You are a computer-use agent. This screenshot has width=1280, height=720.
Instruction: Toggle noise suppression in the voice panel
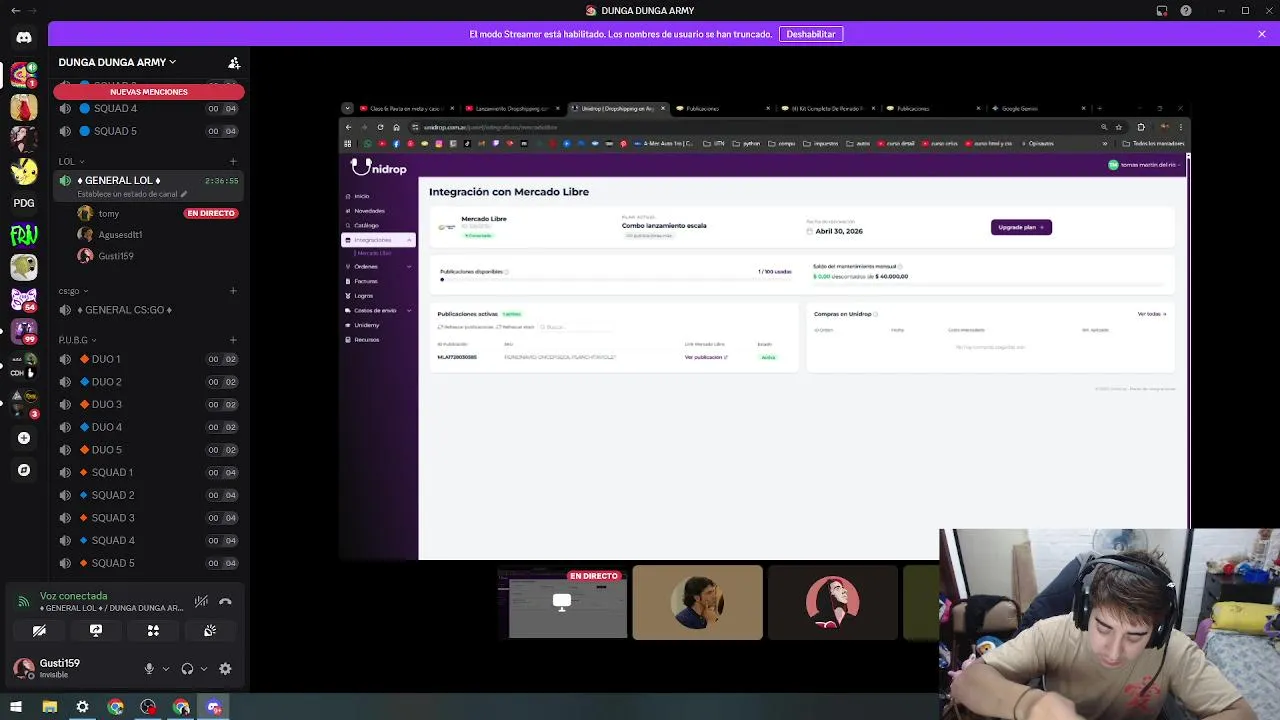tap(201, 602)
